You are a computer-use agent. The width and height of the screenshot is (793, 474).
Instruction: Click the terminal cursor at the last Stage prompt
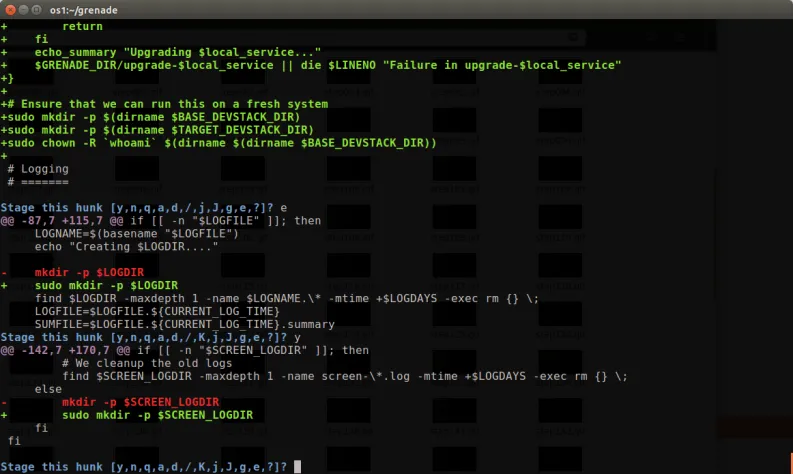(x=297, y=467)
